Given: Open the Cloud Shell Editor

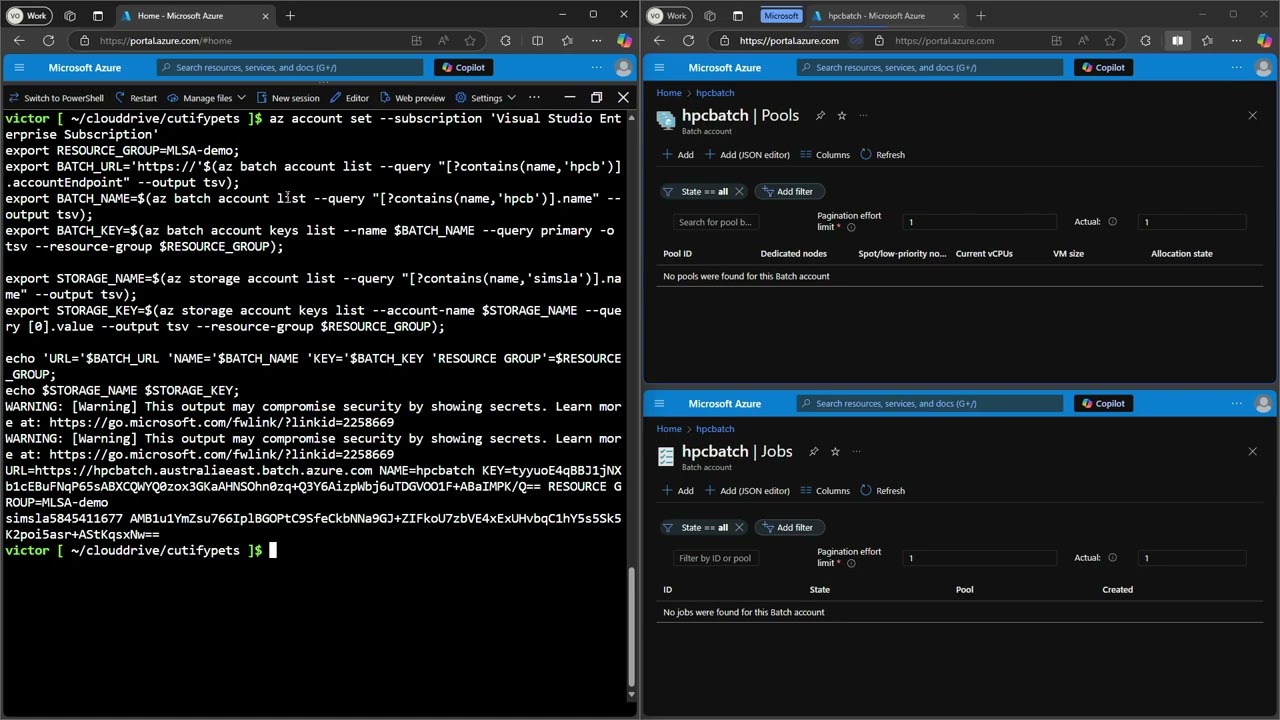Looking at the screenshot, I should pos(350,98).
